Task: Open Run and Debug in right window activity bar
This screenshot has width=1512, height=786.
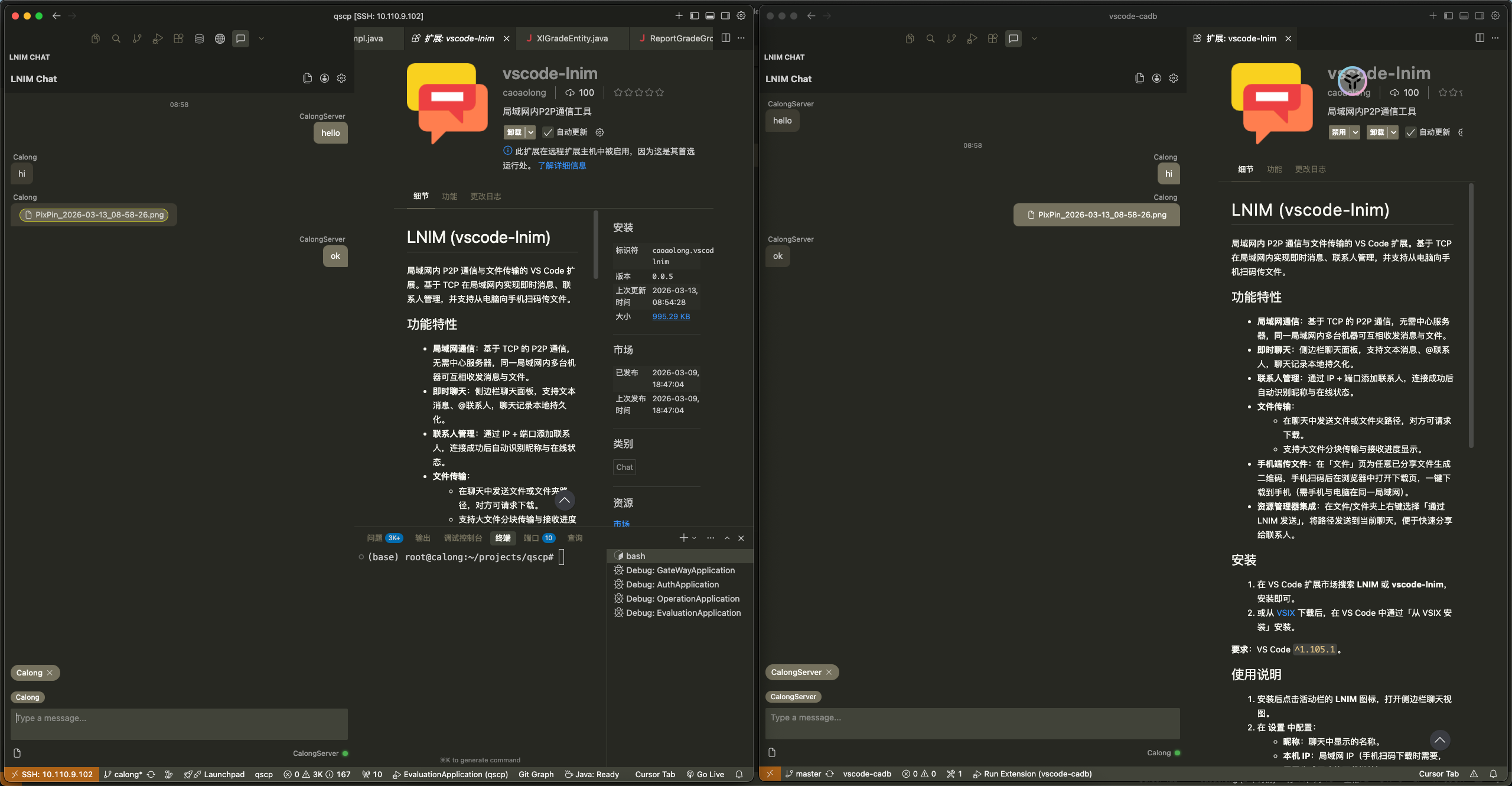Action: point(972,39)
